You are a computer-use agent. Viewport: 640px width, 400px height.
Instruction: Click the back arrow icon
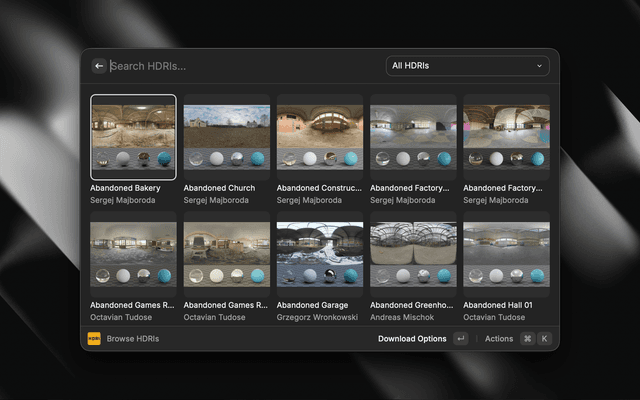click(99, 66)
